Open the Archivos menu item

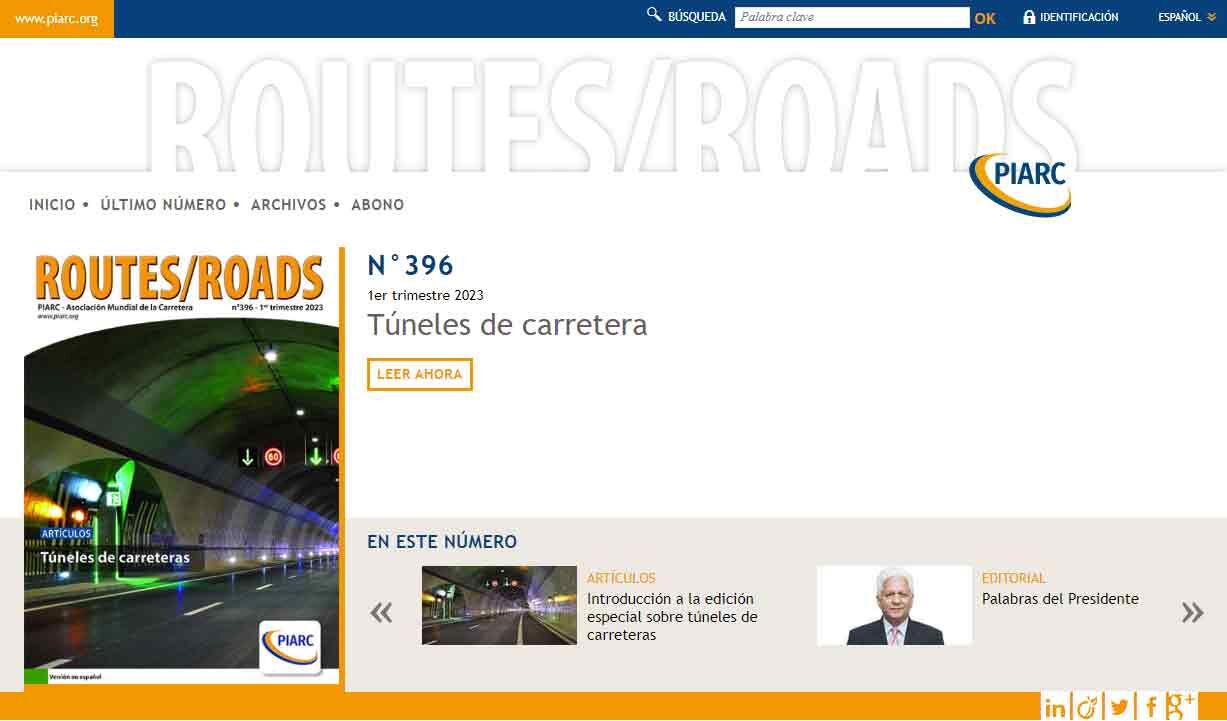[288, 205]
